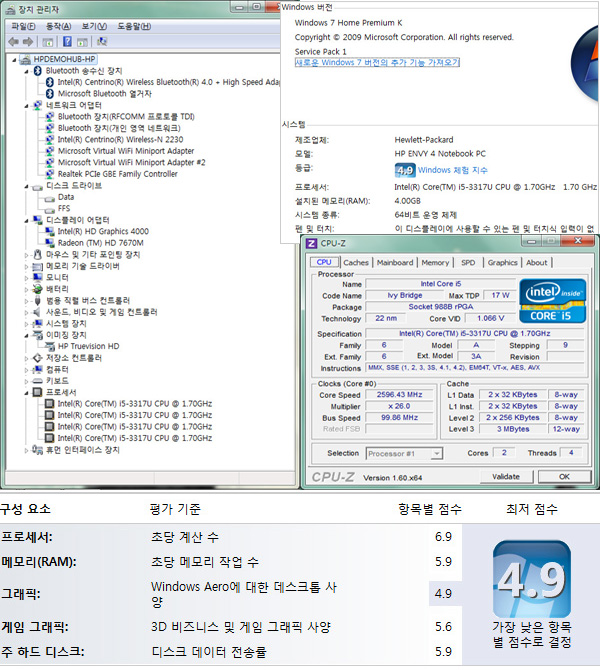Open the Processor #1 selection dropdown
This screenshot has width=600, height=670.
[x=404, y=454]
